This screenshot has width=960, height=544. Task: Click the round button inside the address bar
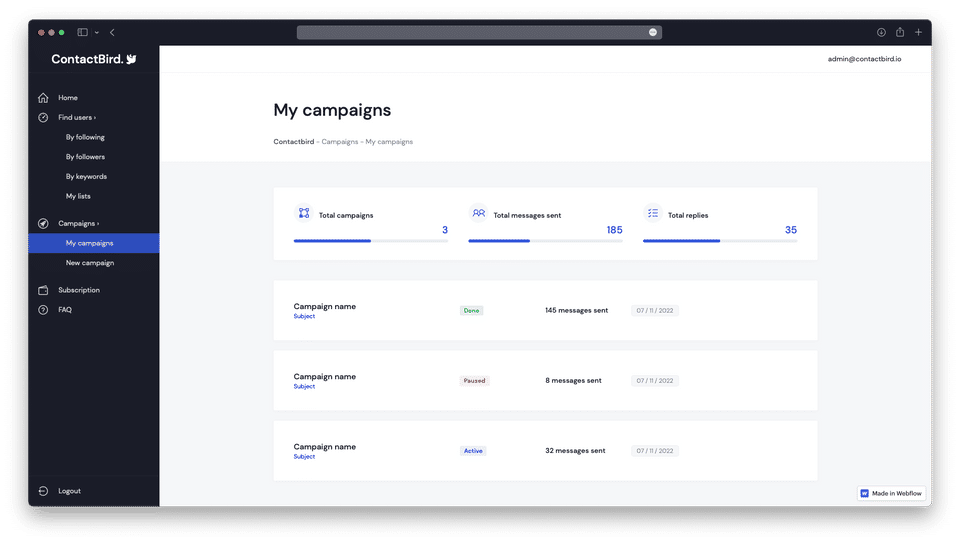click(653, 32)
